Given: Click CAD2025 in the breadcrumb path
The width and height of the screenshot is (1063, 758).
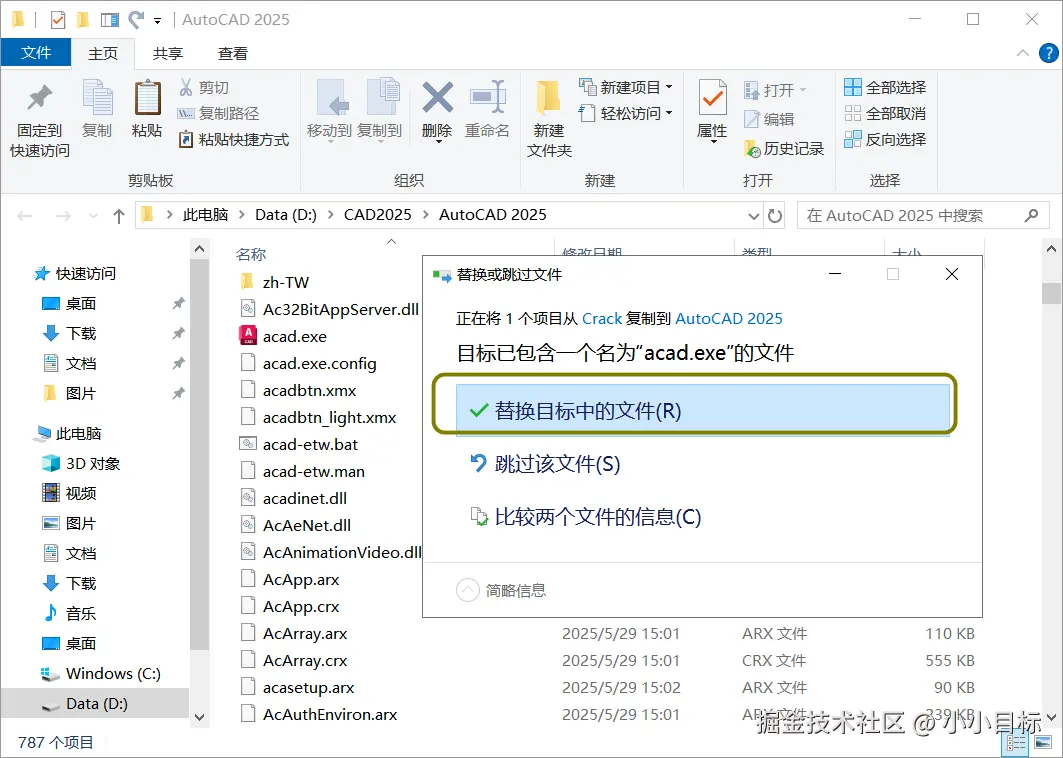Looking at the screenshot, I should click(x=378, y=215).
